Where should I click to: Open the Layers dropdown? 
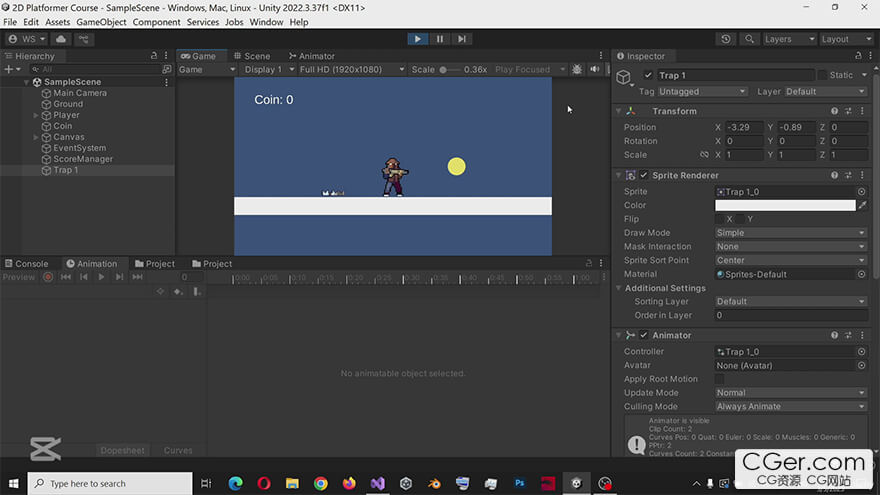788,39
